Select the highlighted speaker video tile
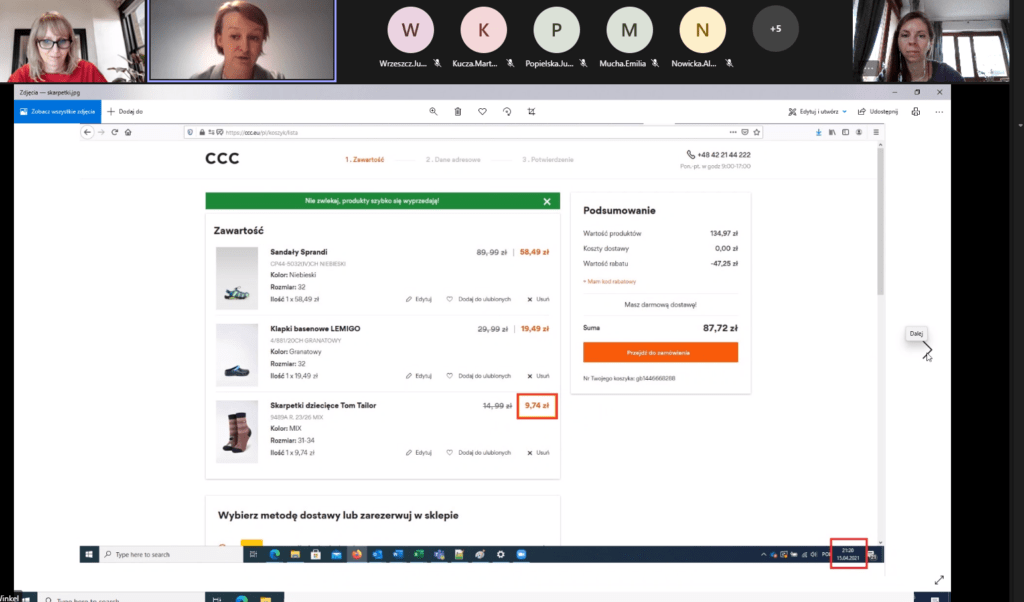 (242, 40)
